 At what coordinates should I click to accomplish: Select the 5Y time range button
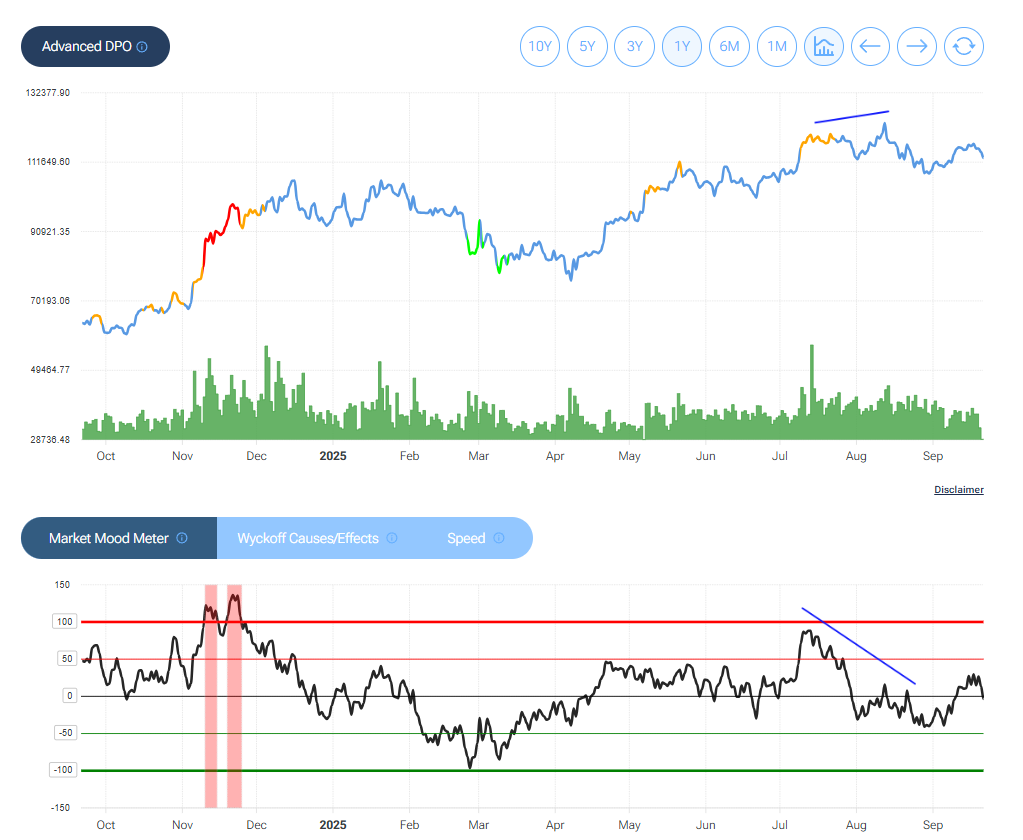point(587,46)
